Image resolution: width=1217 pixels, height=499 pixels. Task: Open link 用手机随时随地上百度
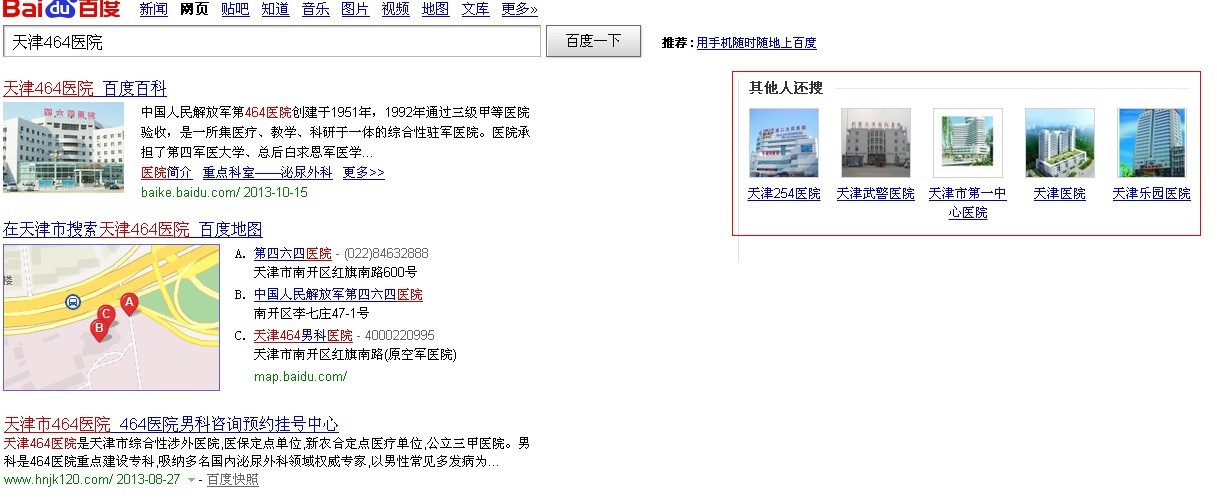[756, 43]
